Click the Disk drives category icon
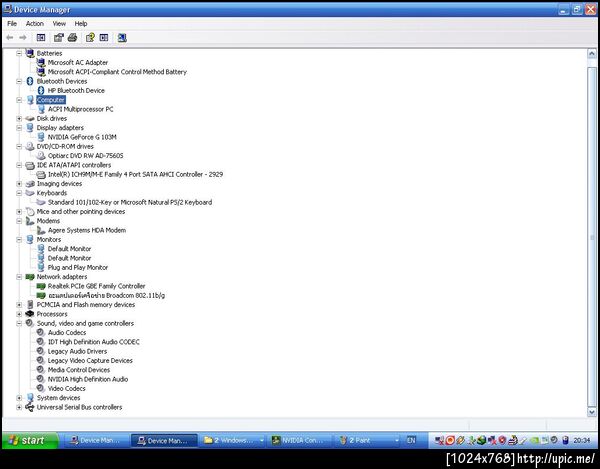This screenshot has width=600, height=469. (30, 119)
